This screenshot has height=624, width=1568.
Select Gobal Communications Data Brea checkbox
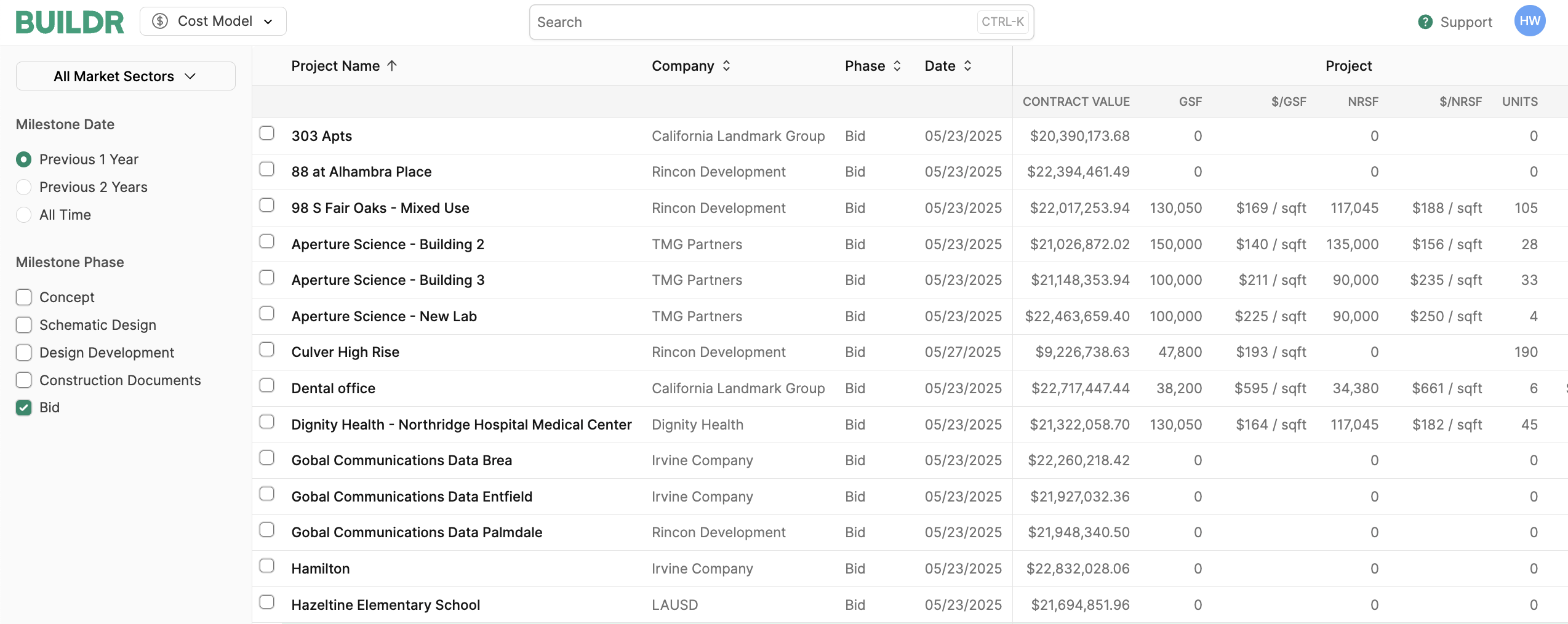click(x=266, y=458)
